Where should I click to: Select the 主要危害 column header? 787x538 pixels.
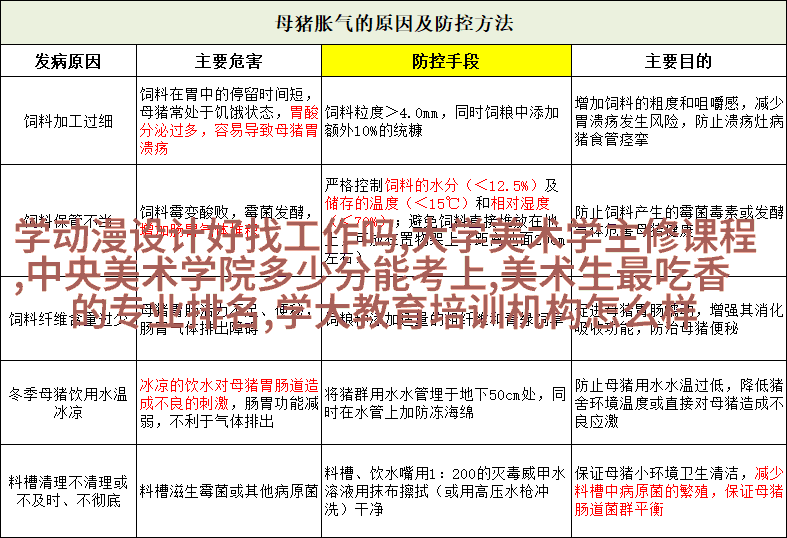[x=229, y=61]
